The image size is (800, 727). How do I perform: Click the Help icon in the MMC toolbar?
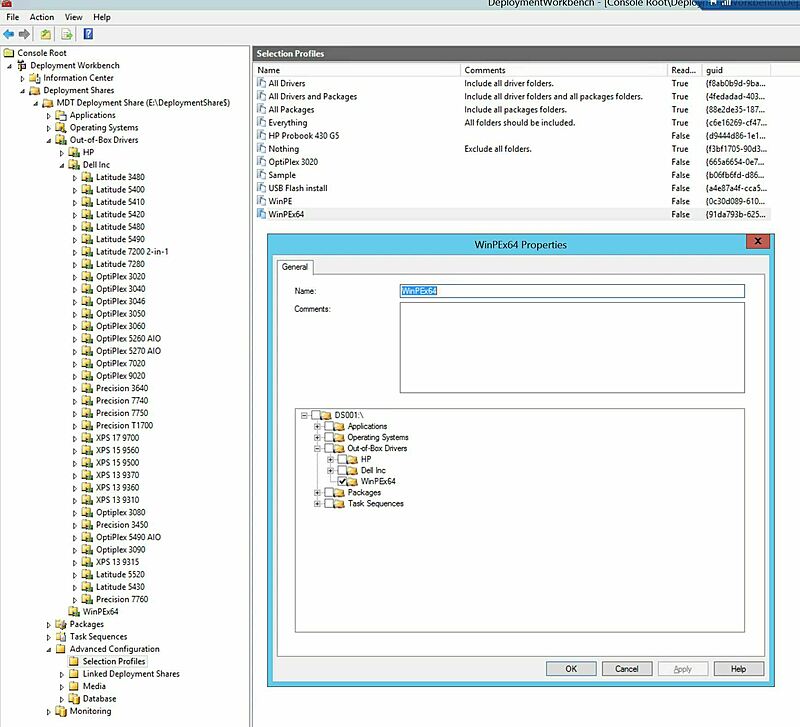pyautogui.click(x=88, y=33)
